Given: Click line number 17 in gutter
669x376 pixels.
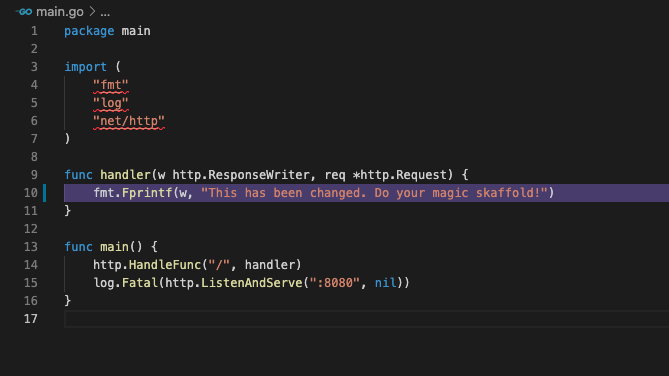Looking at the screenshot, I should tap(31, 319).
